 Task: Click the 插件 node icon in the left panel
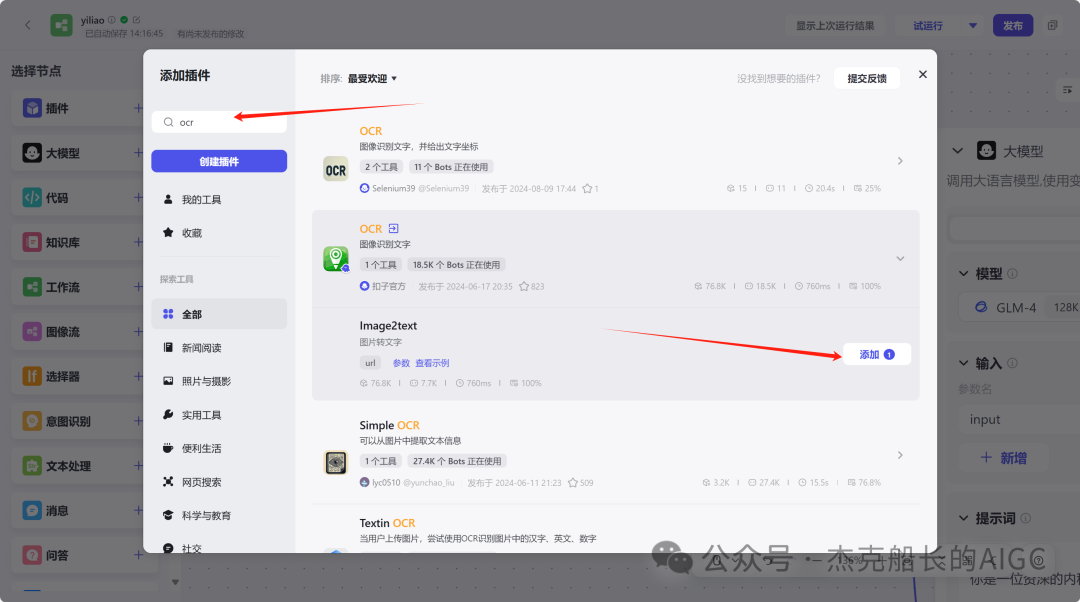coord(32,108)
